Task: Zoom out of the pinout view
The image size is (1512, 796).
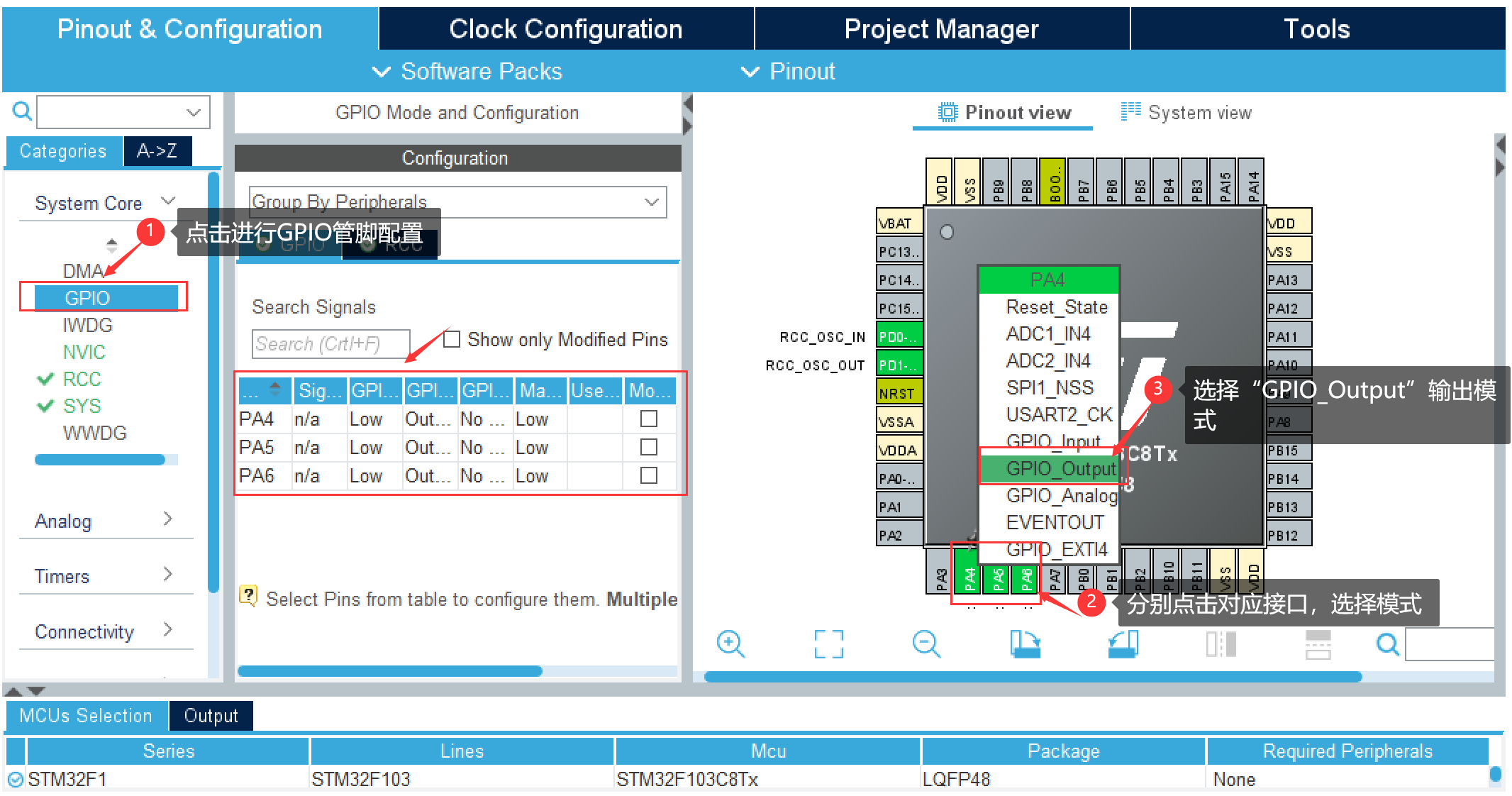Action: 927,644
